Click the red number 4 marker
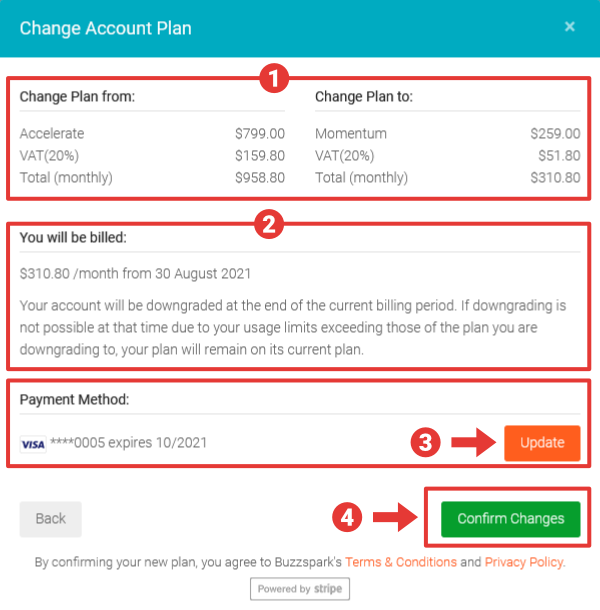The width and height of the screenshot is (600, 610). pos(346,518)
